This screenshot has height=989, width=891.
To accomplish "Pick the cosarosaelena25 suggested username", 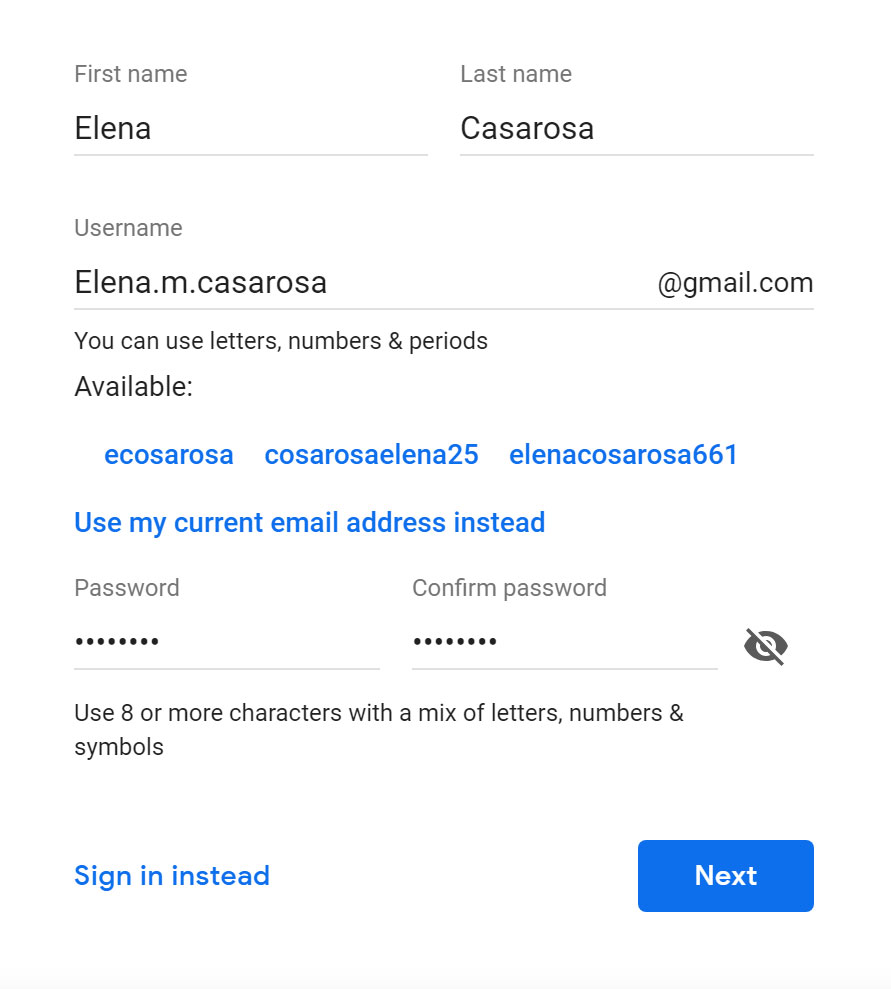I will point(371,454).
